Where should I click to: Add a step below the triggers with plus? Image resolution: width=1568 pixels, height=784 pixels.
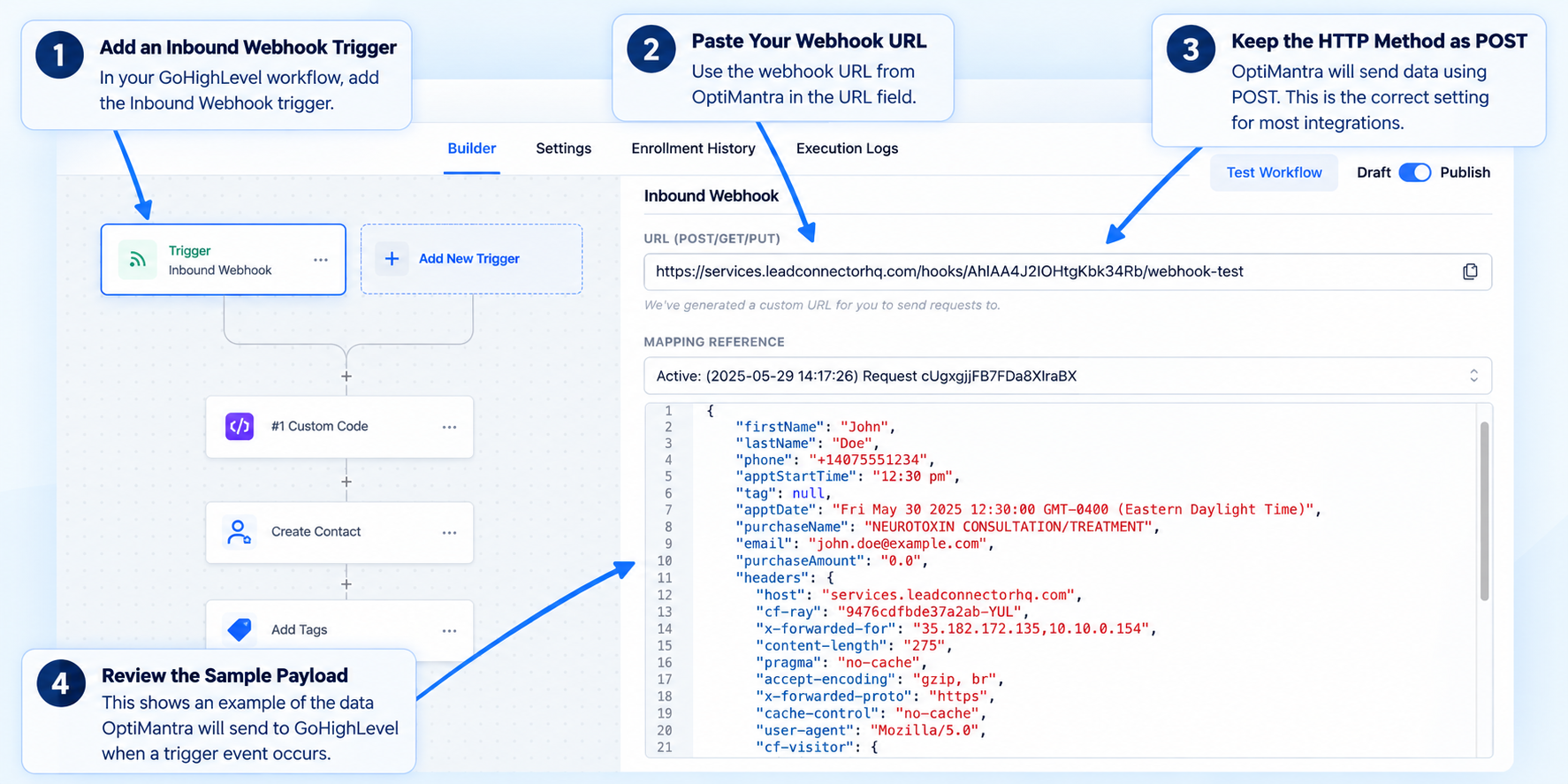click(x=346, y=377)
